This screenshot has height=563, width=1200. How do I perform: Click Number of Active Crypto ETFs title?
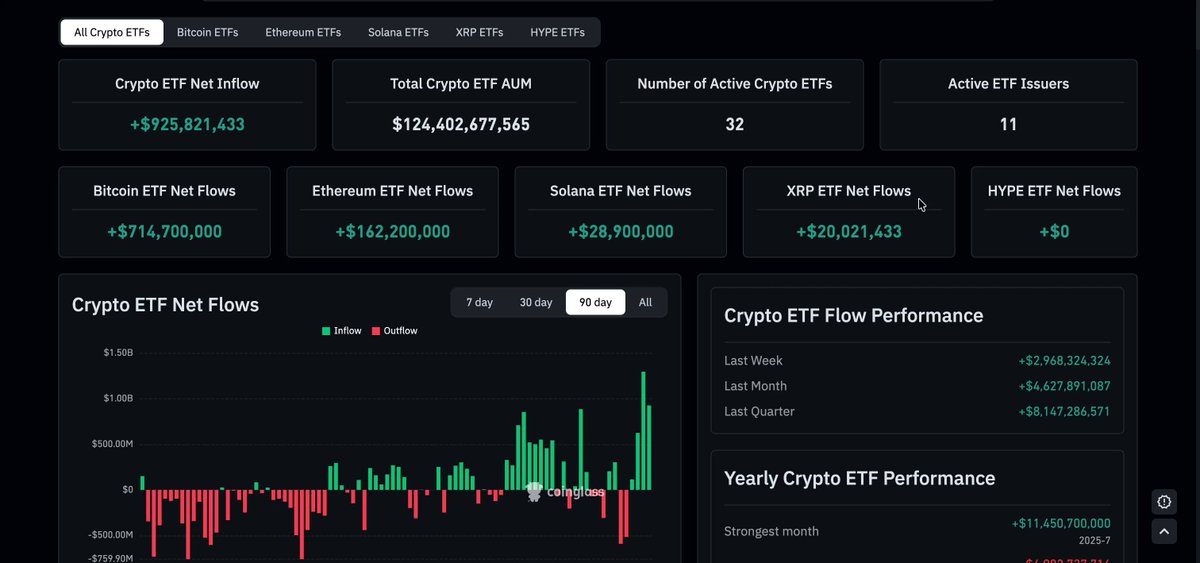(735, 84)
